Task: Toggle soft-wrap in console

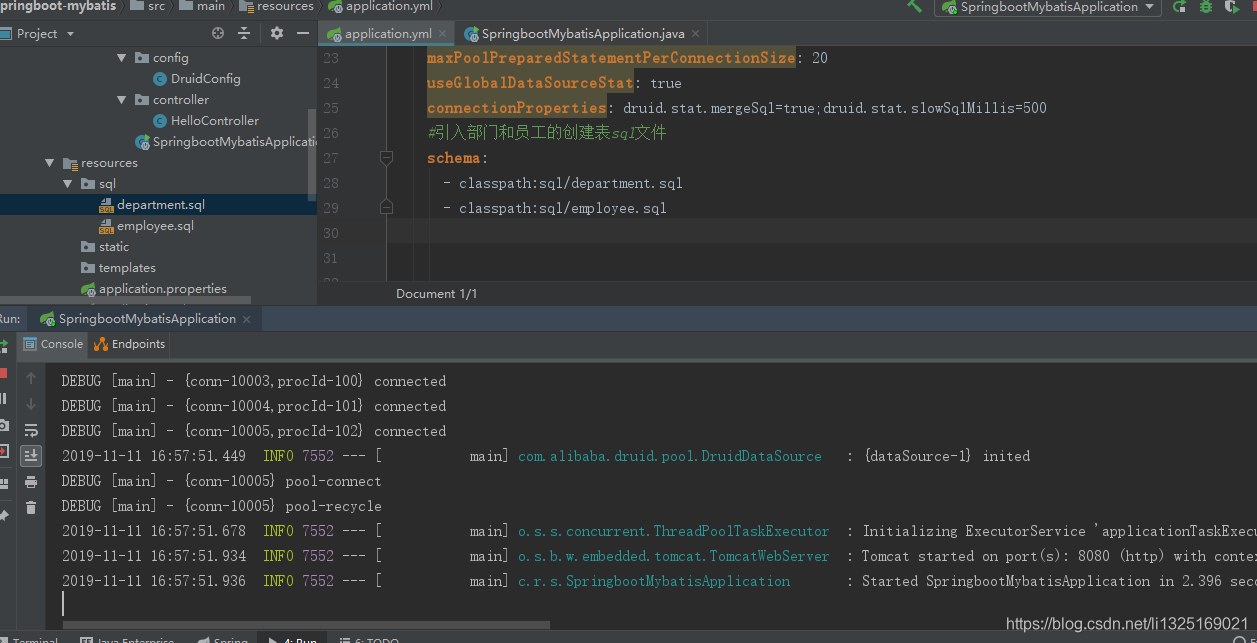Action: (31, 430)
